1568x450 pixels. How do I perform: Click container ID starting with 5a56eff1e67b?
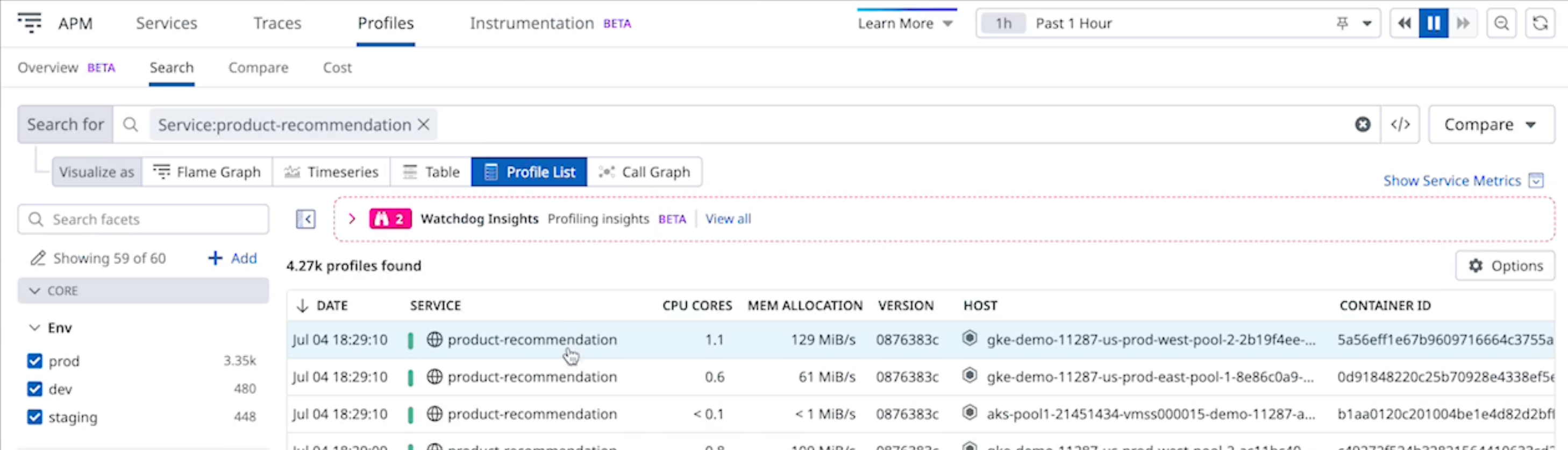coord(1445,339)
